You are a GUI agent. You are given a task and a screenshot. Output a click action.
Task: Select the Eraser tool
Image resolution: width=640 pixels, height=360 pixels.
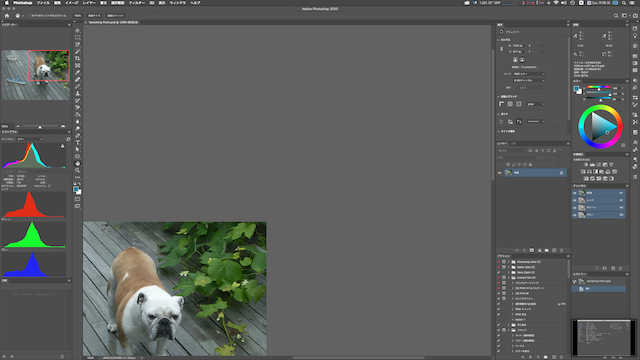(x=78, y=107)
